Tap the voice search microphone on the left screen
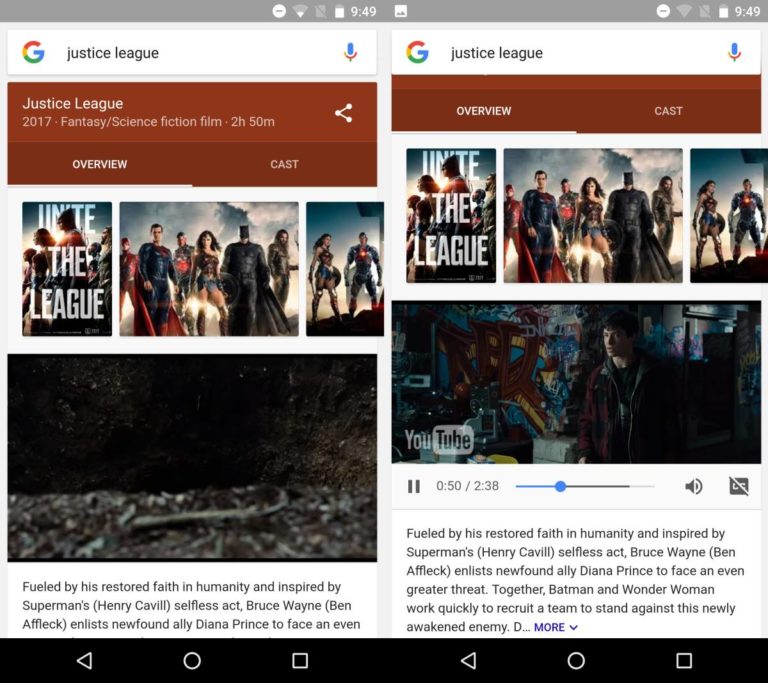 point(350,52)
